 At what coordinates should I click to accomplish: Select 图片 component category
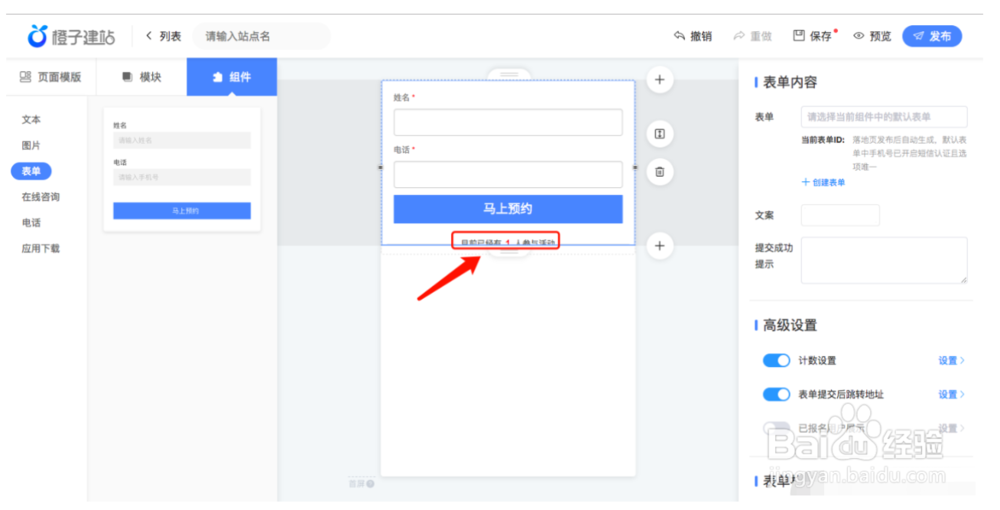(x=31, y=145)
